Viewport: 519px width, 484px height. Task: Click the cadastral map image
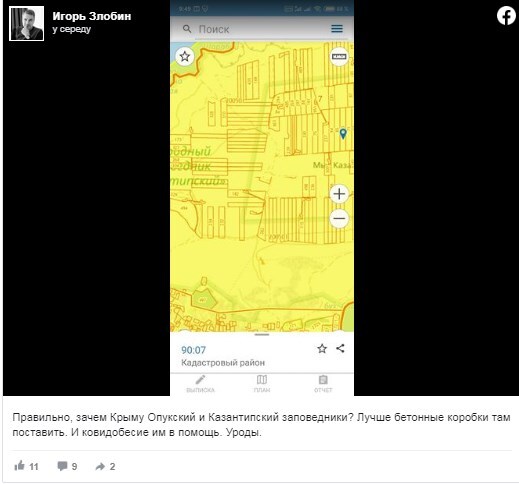coord(262,187)
